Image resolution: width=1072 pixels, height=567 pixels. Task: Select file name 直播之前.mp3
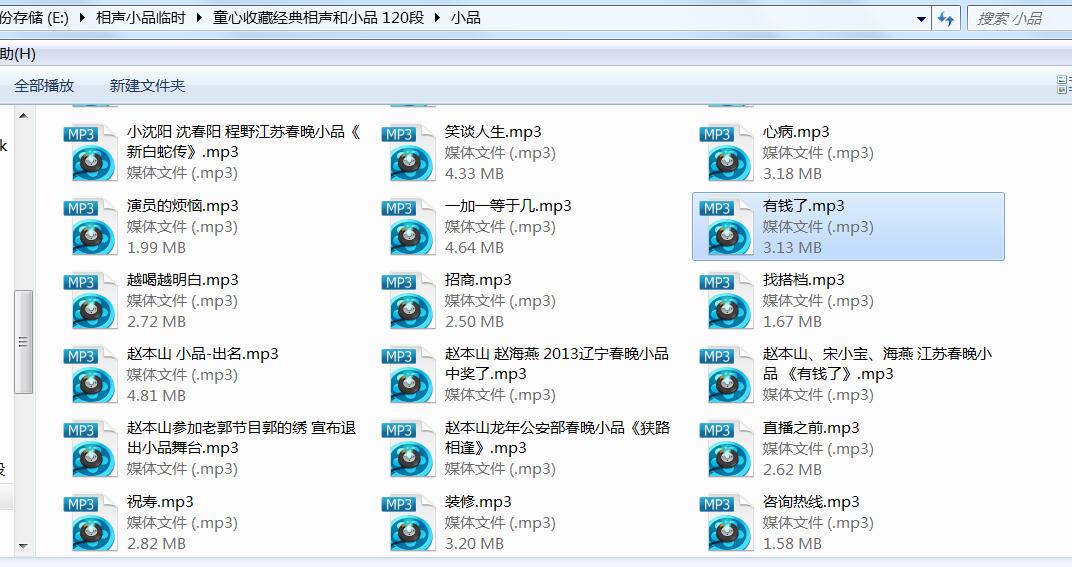[x=811, y=428]
